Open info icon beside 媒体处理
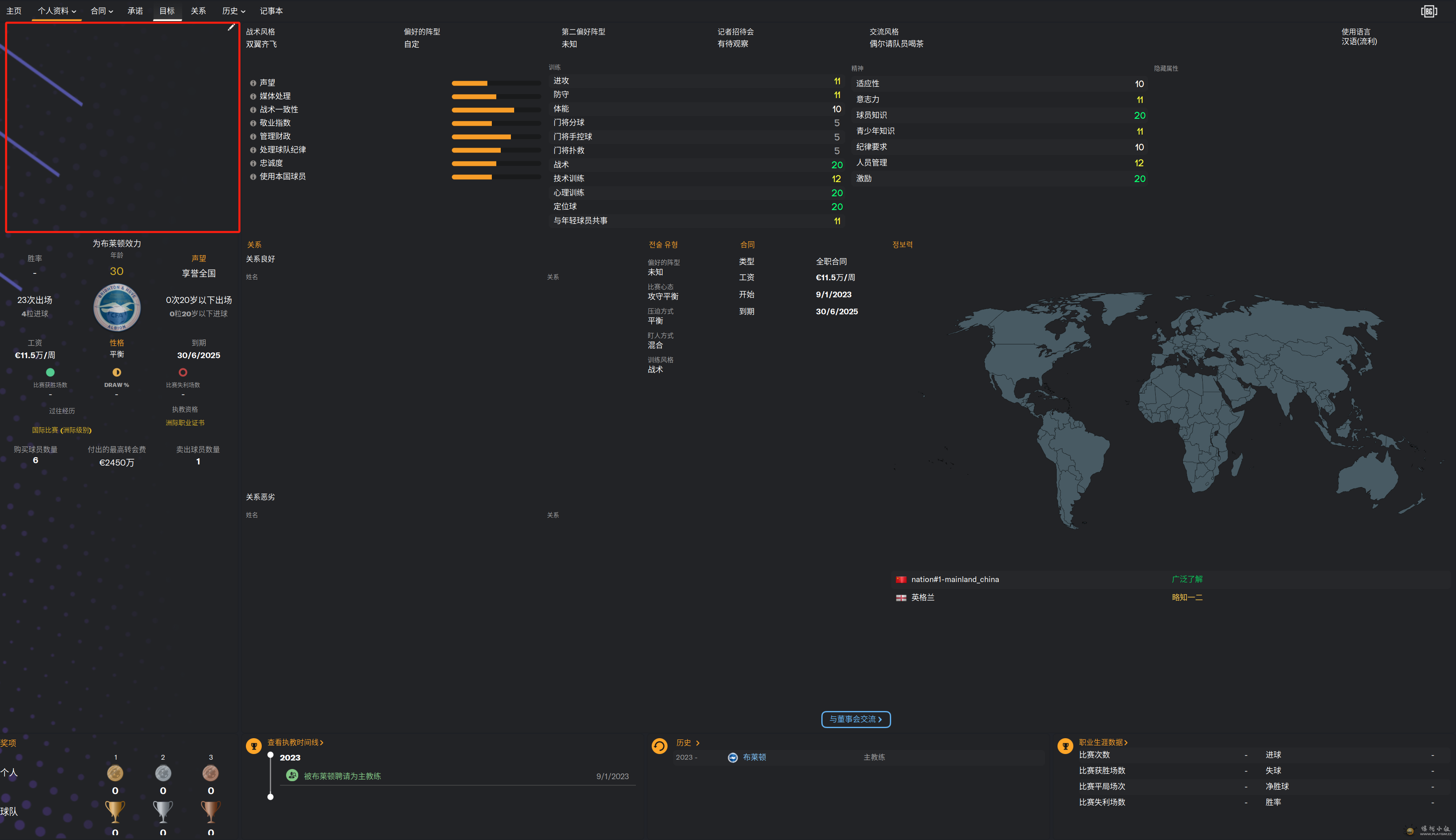 pyautogui.click(x=253, y=97)
